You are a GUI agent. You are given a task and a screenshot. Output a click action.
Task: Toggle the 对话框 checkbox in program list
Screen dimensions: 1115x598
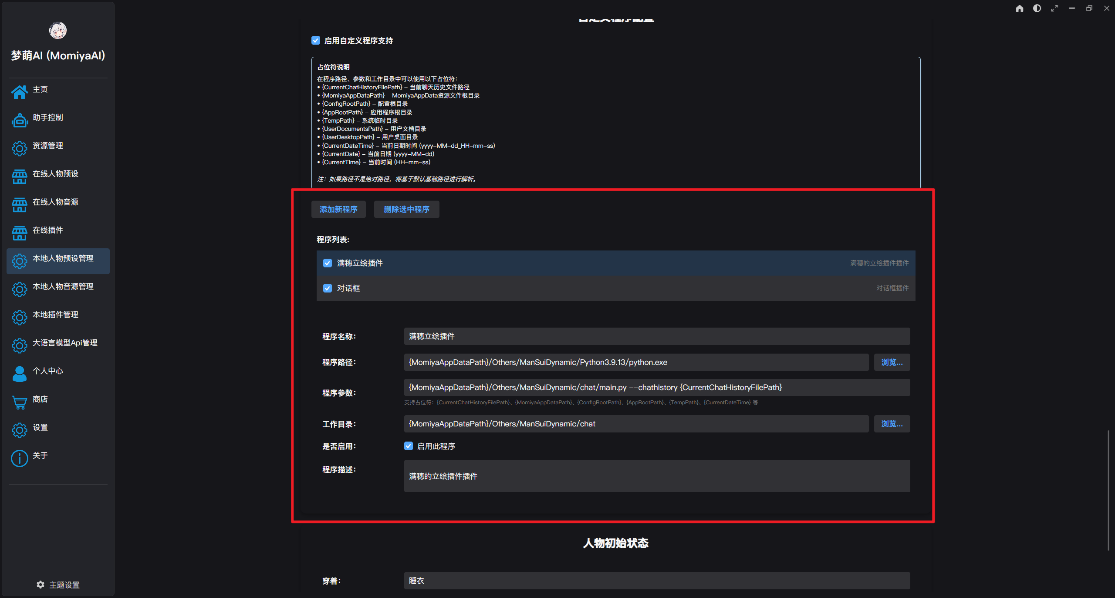326,287
